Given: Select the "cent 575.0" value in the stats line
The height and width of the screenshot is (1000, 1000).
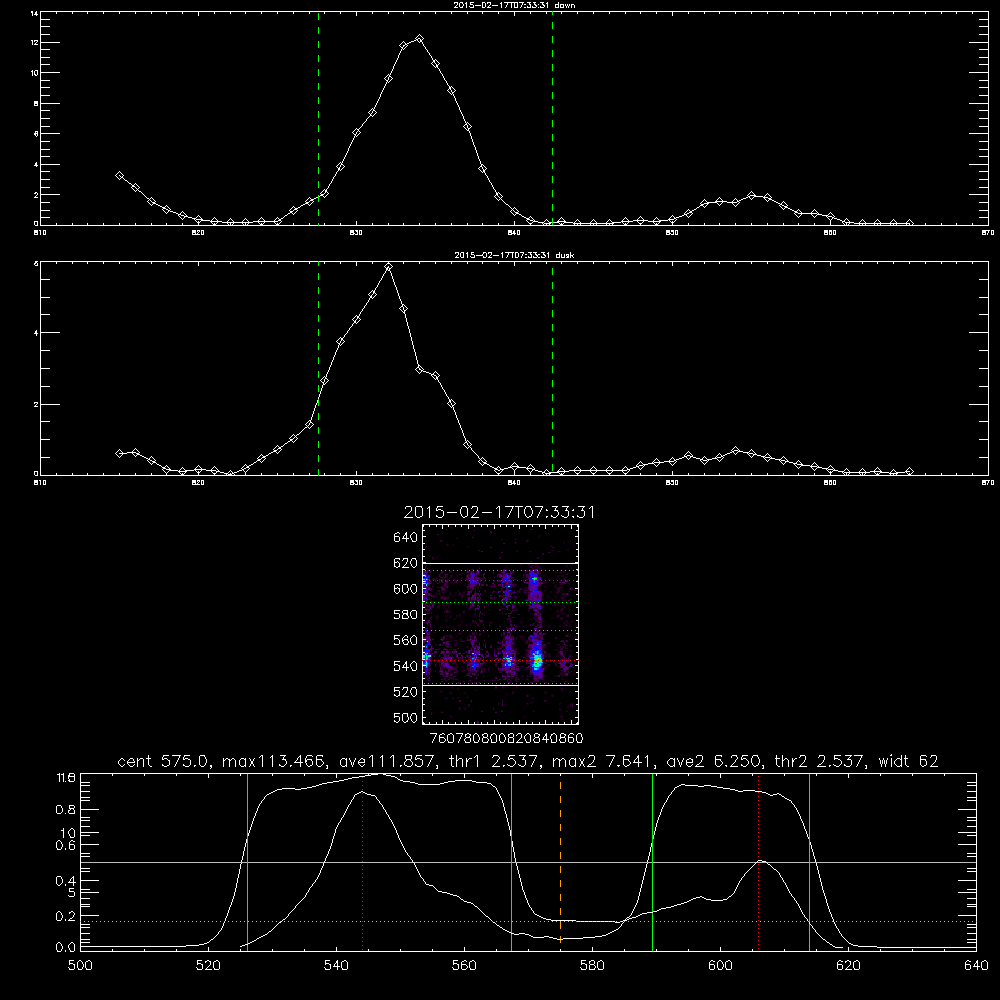Looking at the screenshot, I should (167, 761).
